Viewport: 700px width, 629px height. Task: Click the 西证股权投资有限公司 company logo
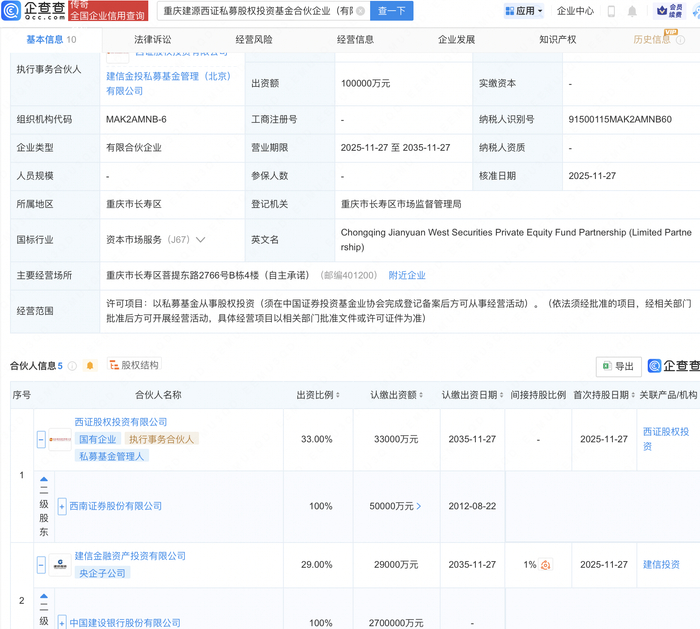[x=59, y=440]
